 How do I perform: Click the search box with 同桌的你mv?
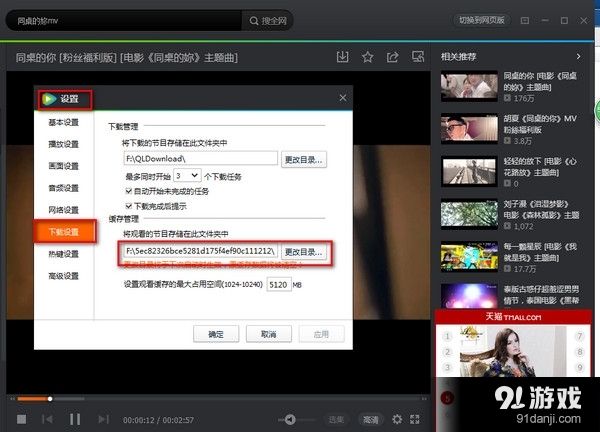tap(124, 21)
